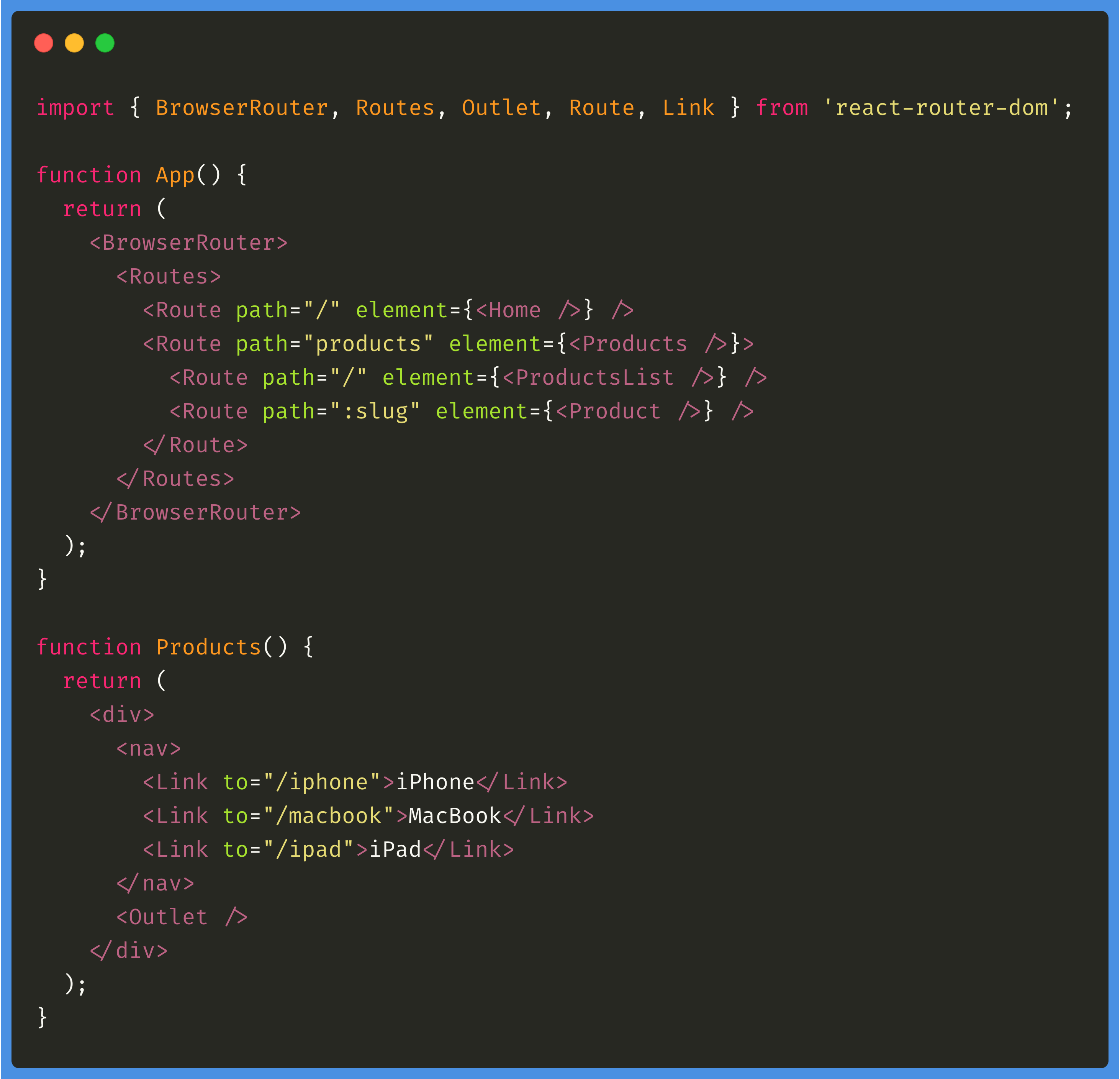Click the MacBook Link text
The image size is (1120, 1079).
coord(454,815)
